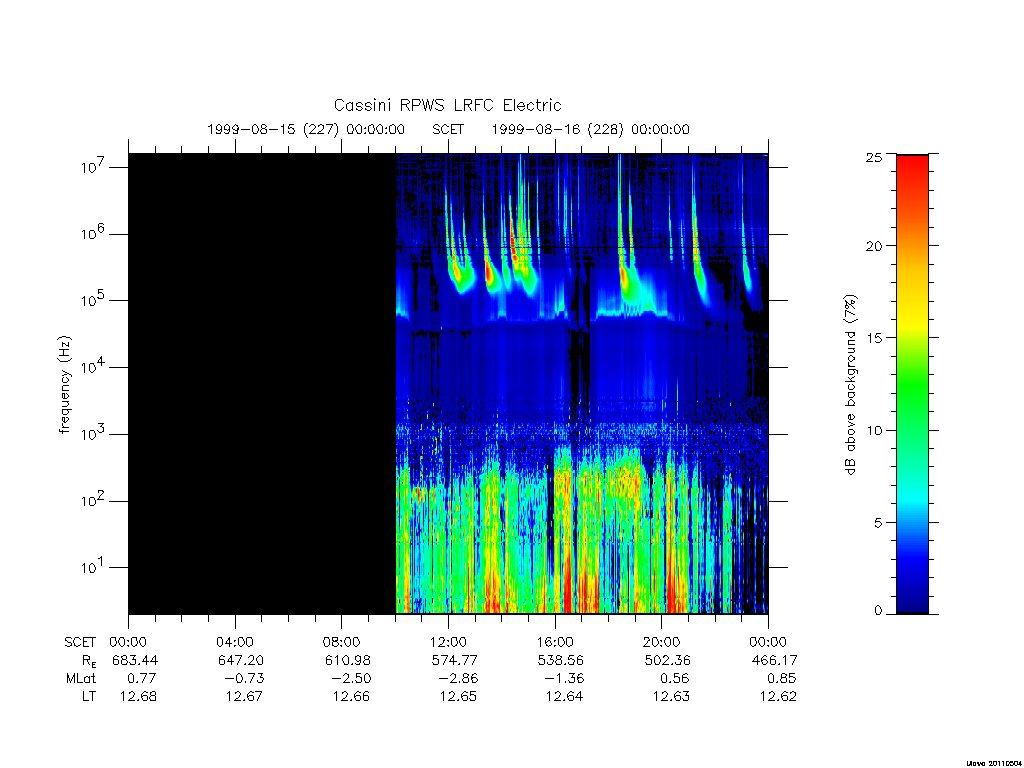This screenshot has height=768, width=1024.
Task: Click the 10^3 frequency tick label
Action: [x=95, y=434]
